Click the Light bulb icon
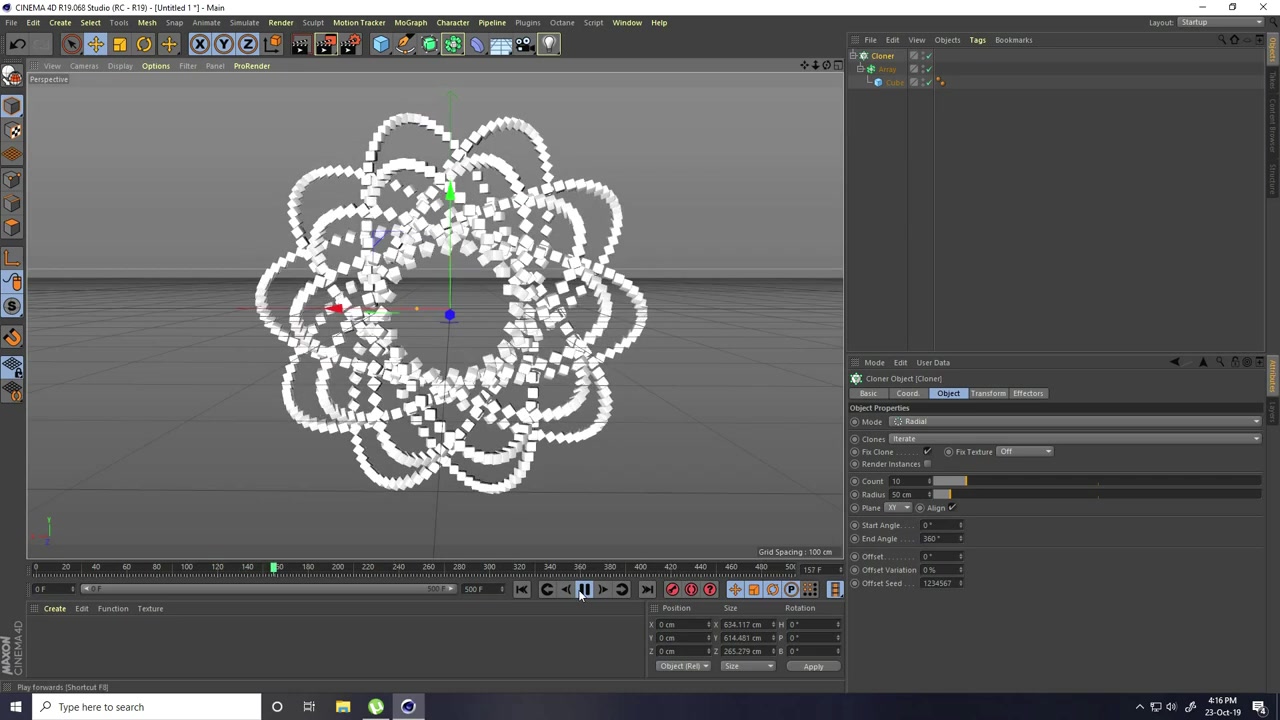The width and height of the screenshot is (1280, 720). click(549, 44)
